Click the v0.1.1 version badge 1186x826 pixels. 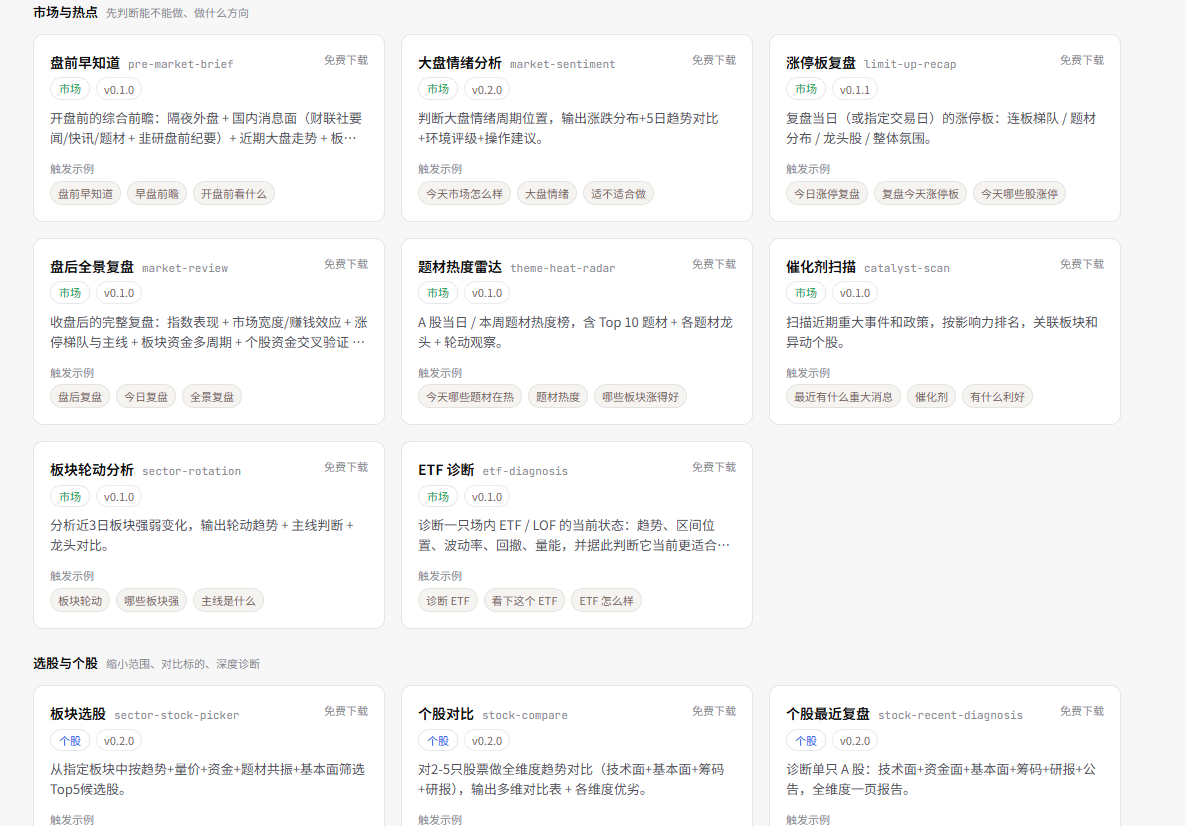click(x=855, y=89)
